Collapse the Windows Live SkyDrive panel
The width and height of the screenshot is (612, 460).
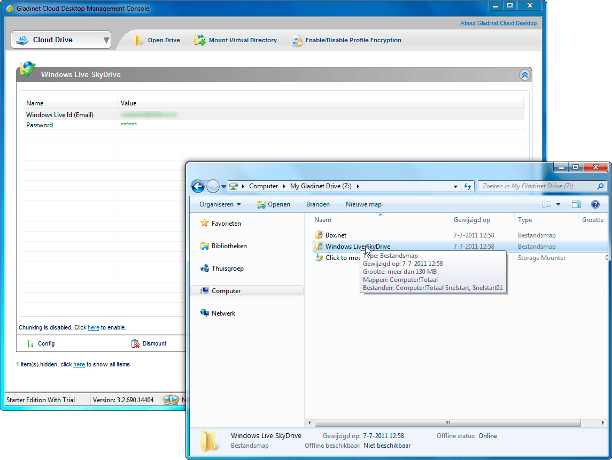pos(525,74)
